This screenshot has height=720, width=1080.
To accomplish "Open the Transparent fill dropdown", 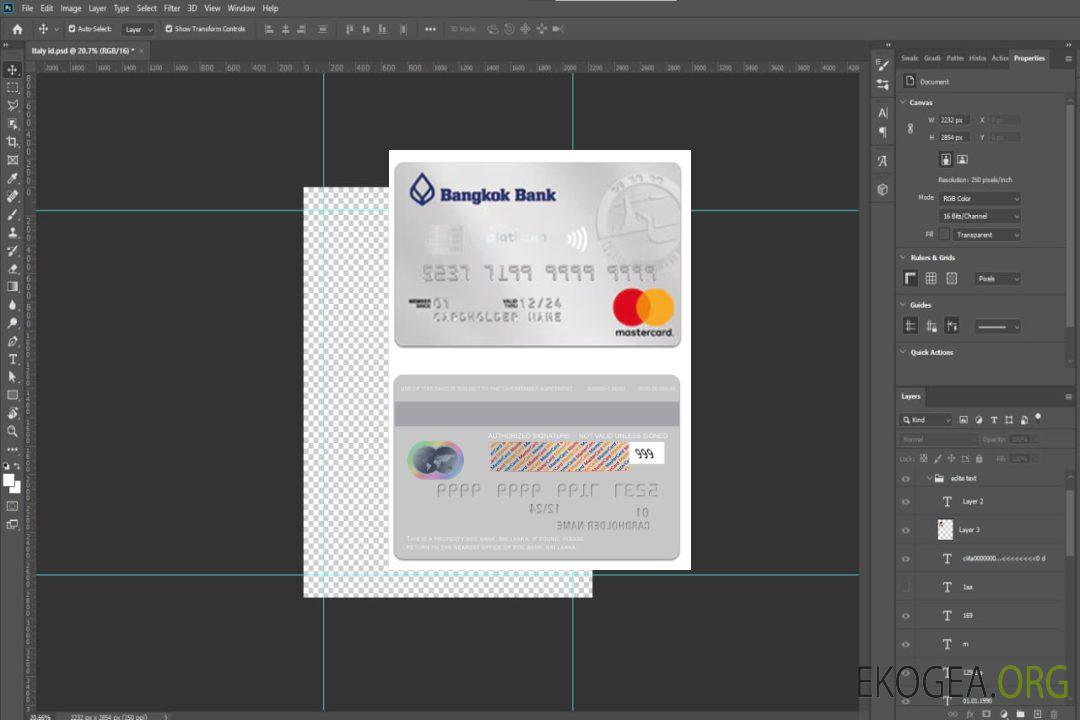I will [986, 235].
